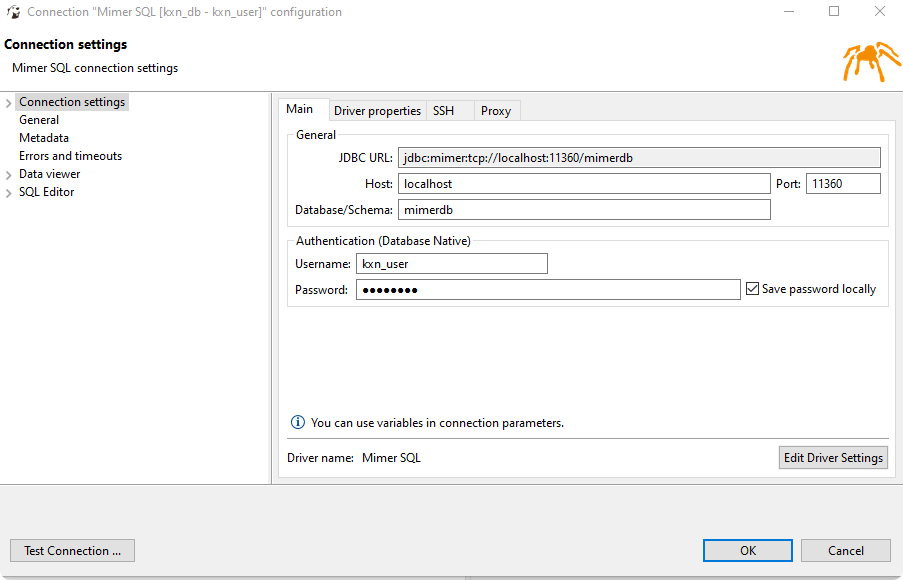Click the DBeaver app icon in title bar
This screenshot has height=580, width=903.
(x=13, y=12)
